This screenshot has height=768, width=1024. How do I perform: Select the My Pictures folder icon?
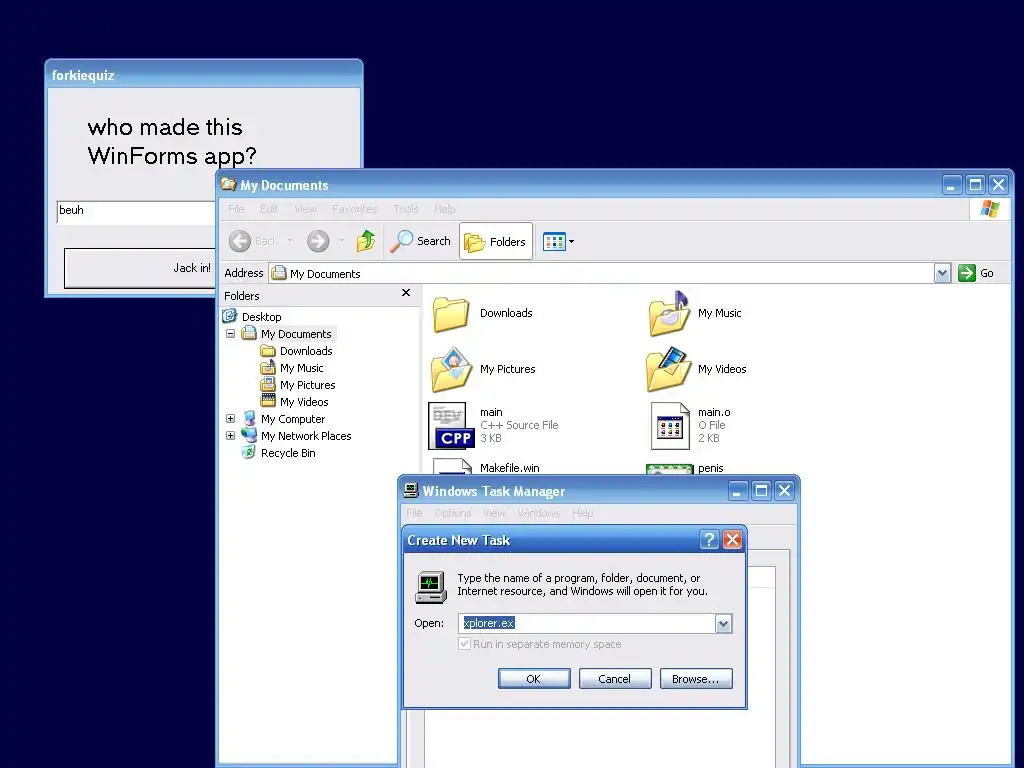[451, 370]
